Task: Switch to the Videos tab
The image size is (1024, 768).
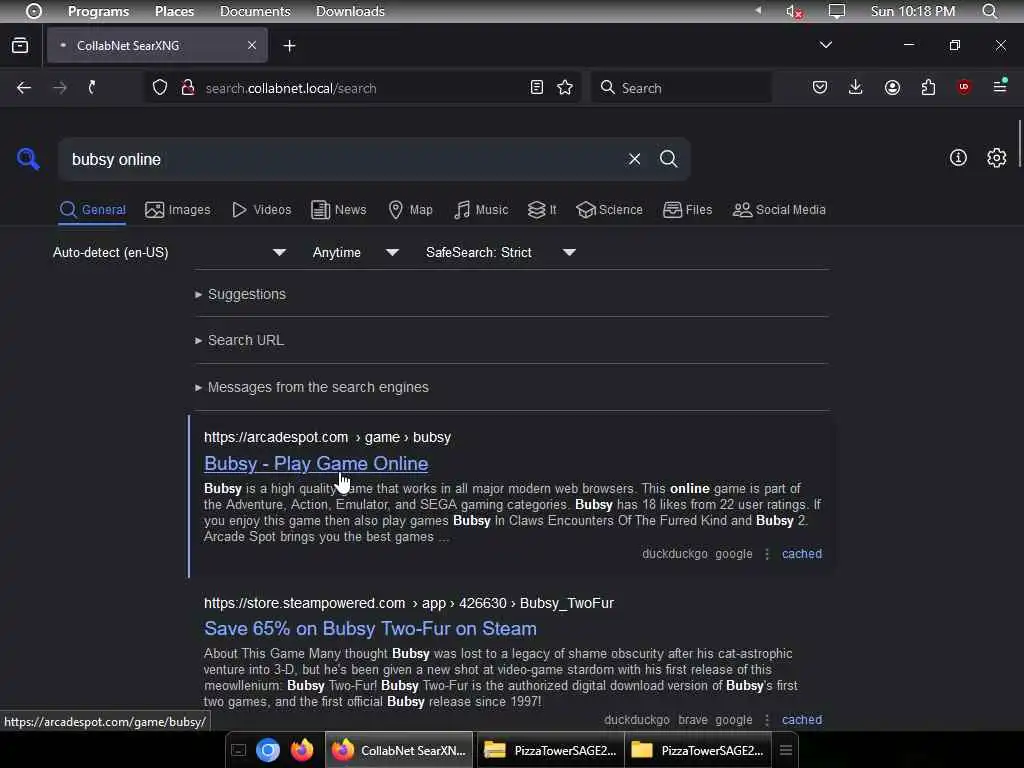Action: click(261, 210)
